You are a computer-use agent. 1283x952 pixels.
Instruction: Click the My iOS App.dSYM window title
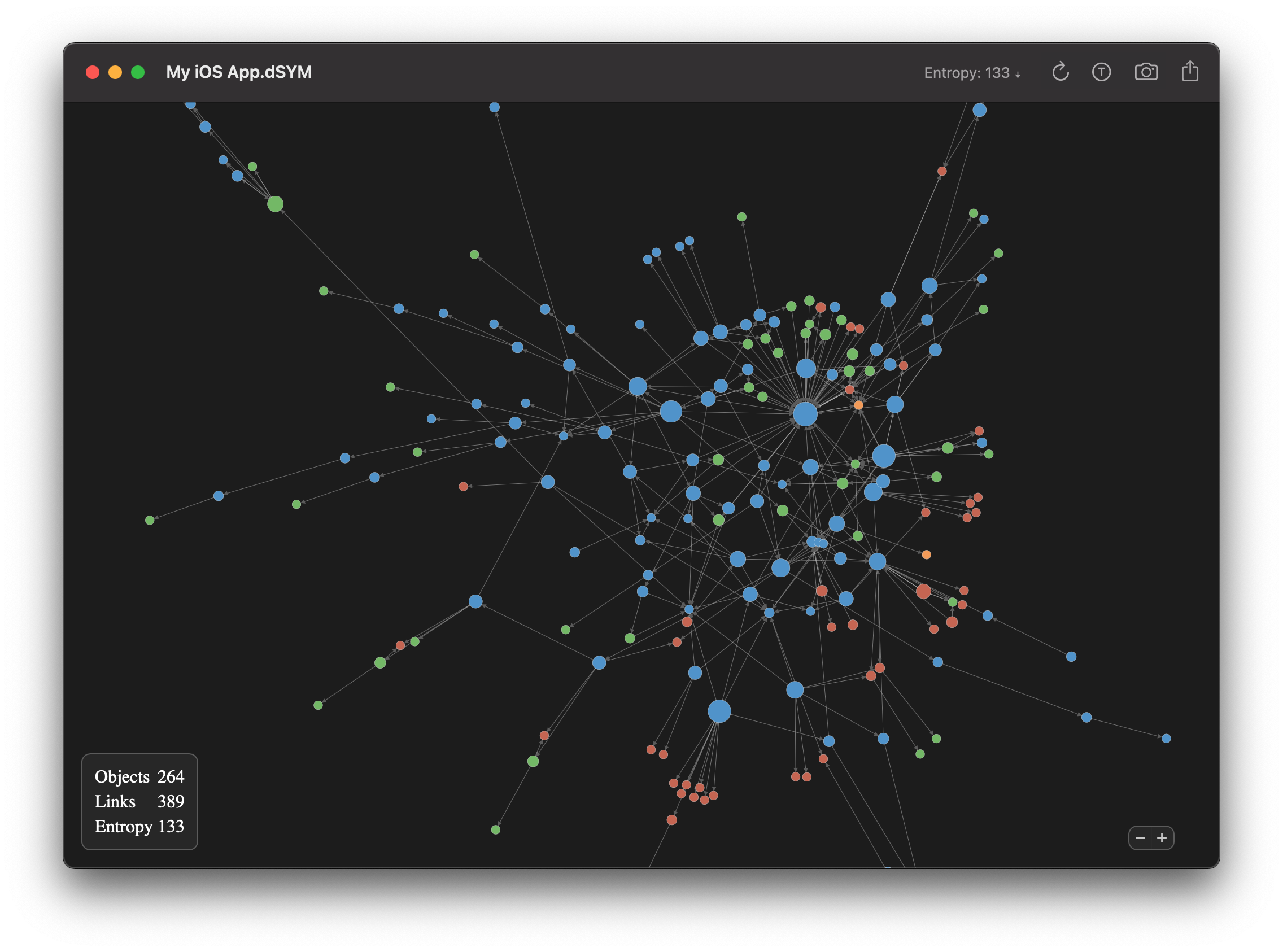coord(239,72)
